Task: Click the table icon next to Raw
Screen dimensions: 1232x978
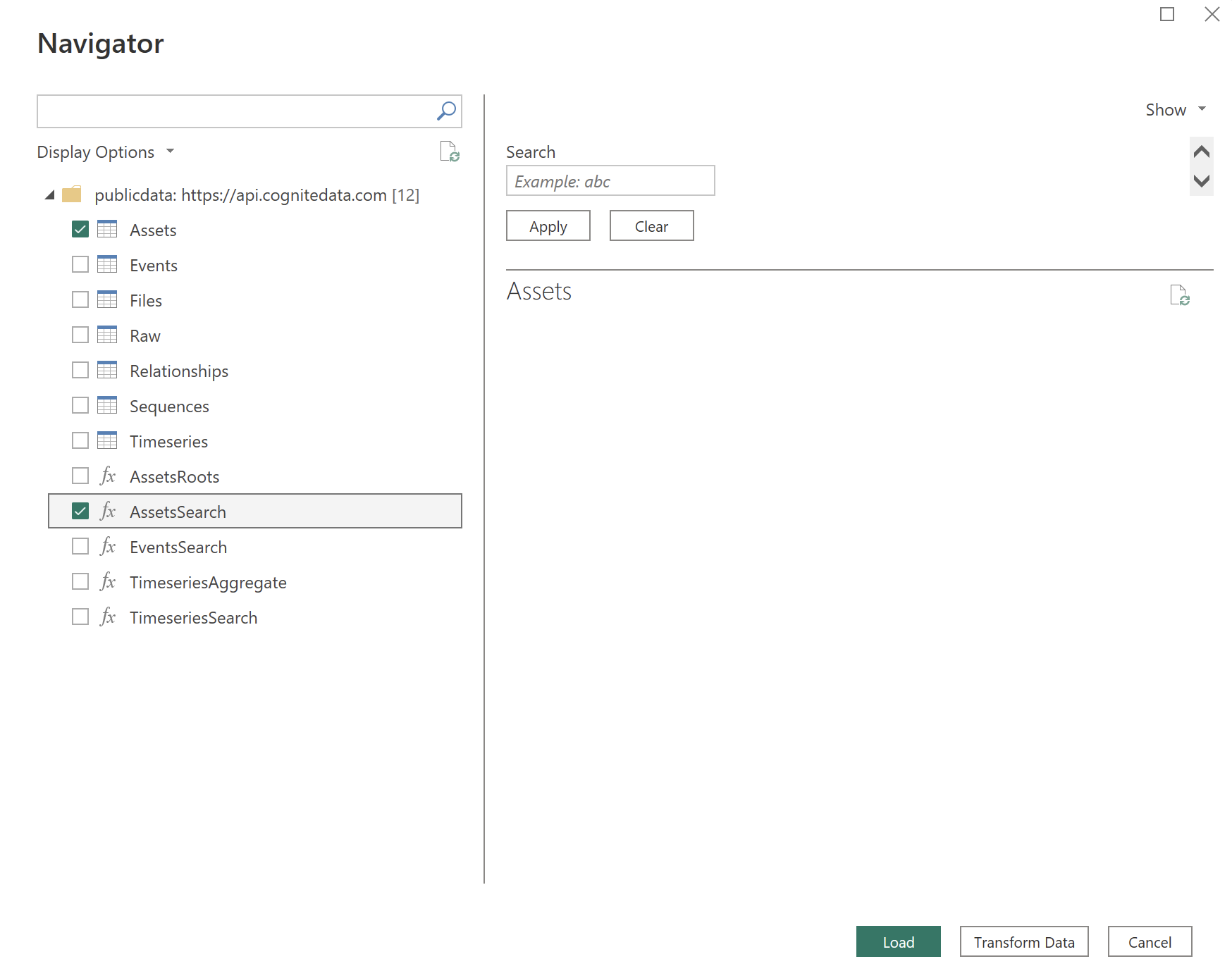Action: [x=106, y=335]
